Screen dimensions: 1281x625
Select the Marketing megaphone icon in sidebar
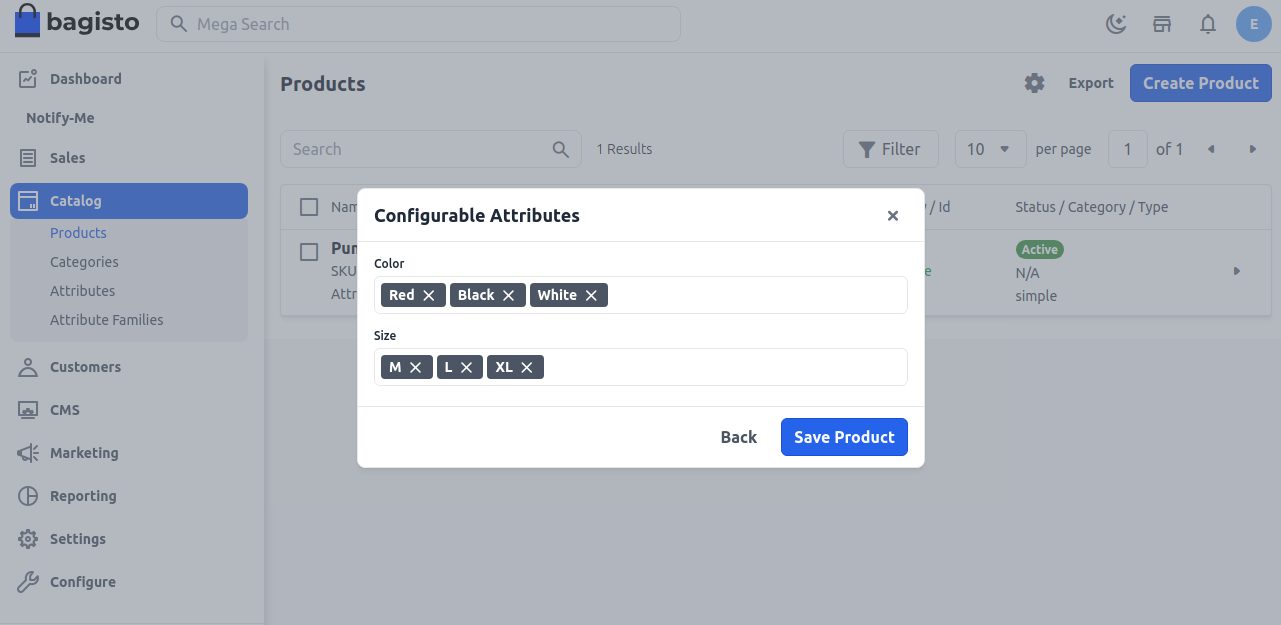(27, 453)
